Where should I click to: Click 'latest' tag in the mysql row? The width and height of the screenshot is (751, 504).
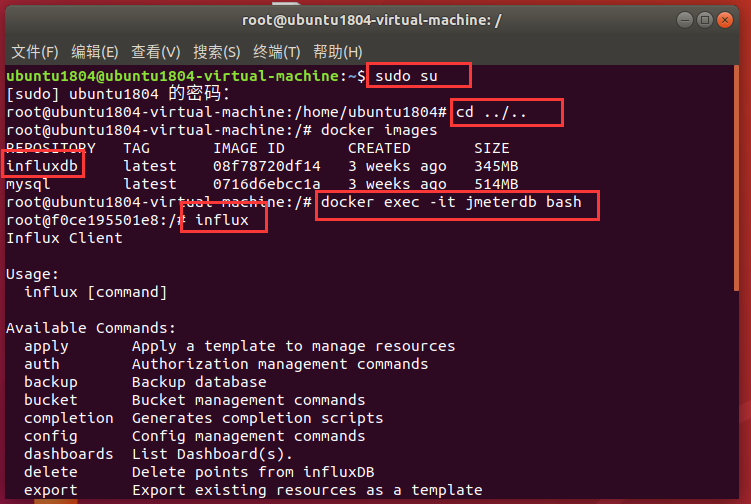pyautogui.click(x=150, y=184)
